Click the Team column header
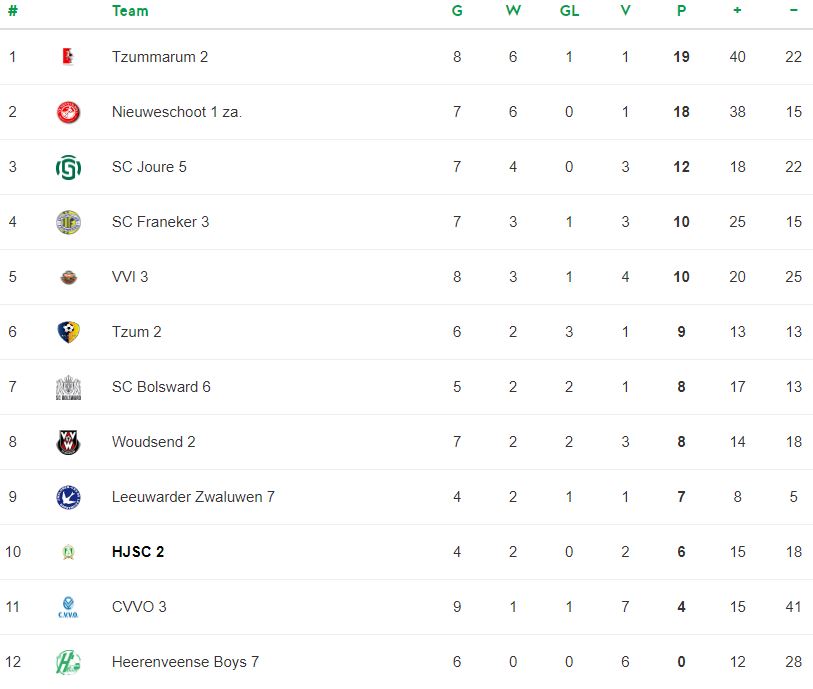813x689 pixels. [130, 11]
